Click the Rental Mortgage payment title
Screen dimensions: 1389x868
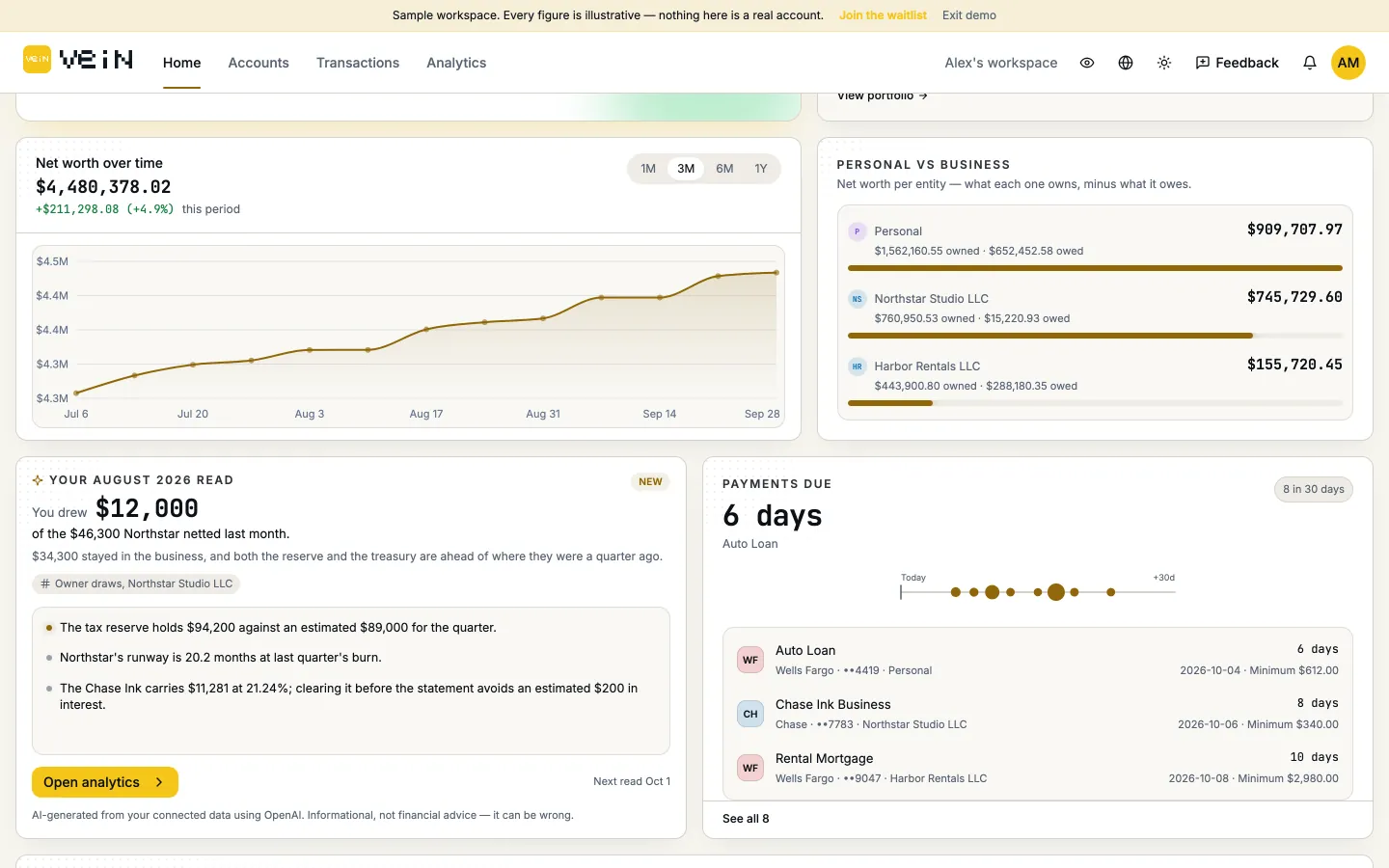pyautogui.click(x=825, y=759)
